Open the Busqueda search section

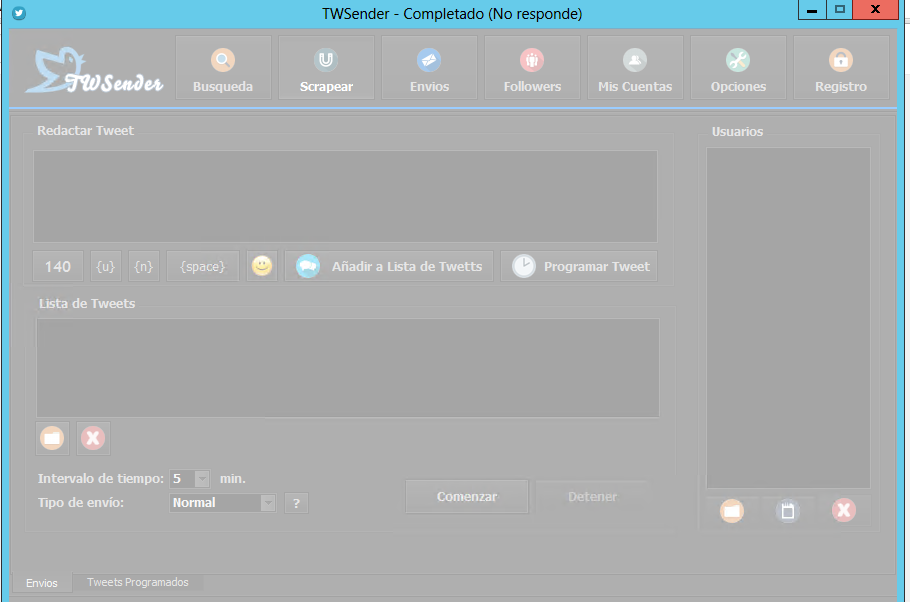pos(223,67)
